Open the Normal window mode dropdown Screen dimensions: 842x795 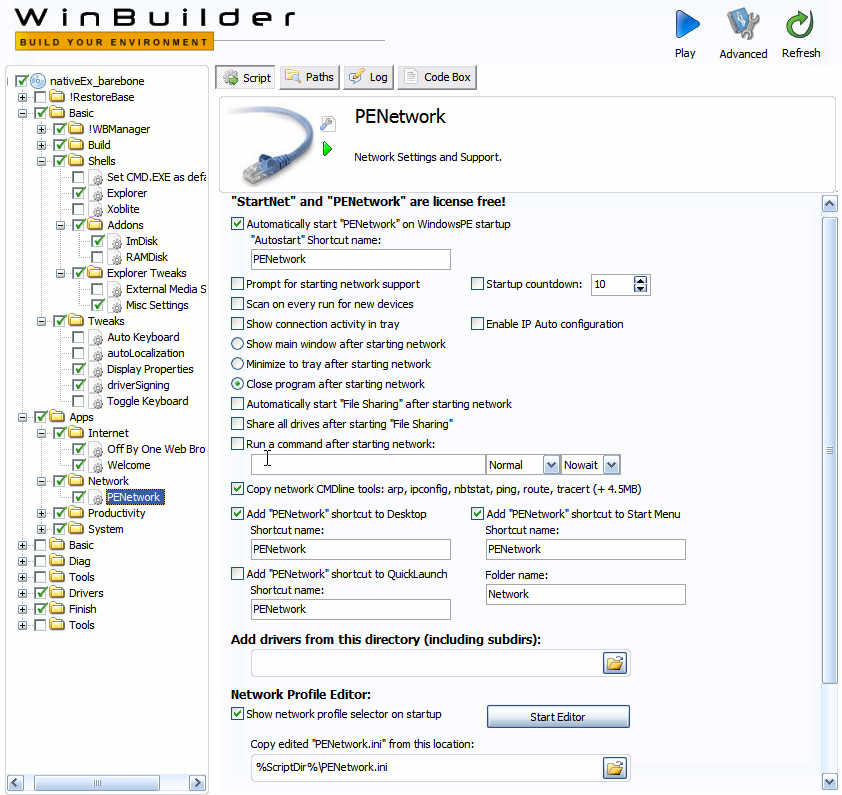point(551,465)
